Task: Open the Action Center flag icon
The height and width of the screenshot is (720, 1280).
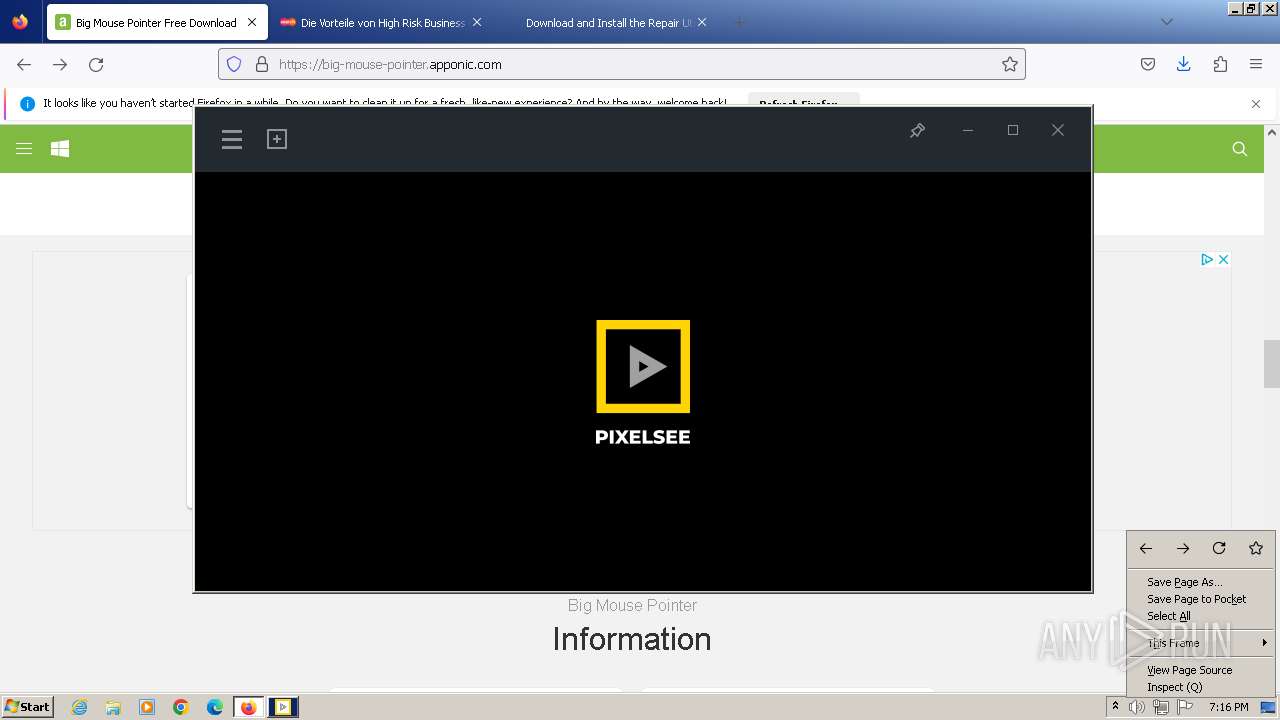Action: point(1185,707)
